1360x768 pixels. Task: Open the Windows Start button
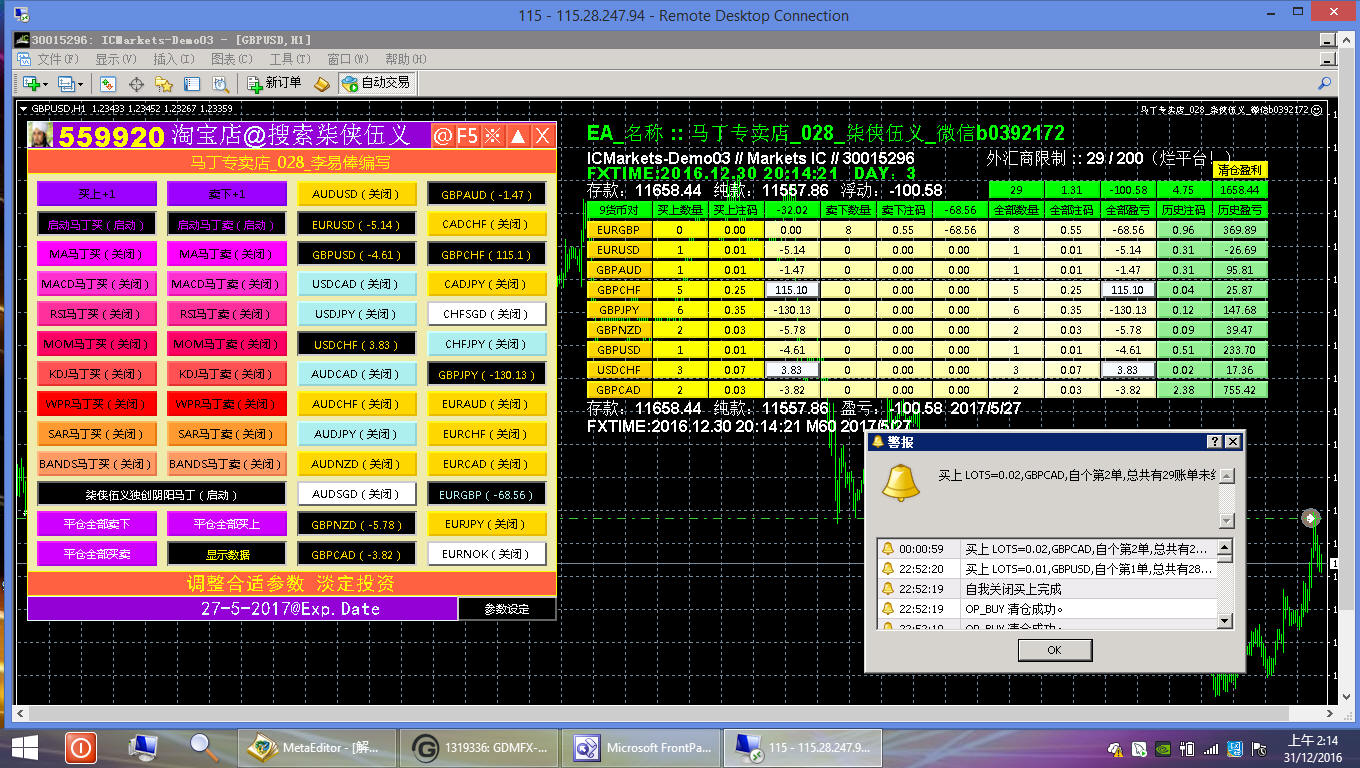pos(24,746)
